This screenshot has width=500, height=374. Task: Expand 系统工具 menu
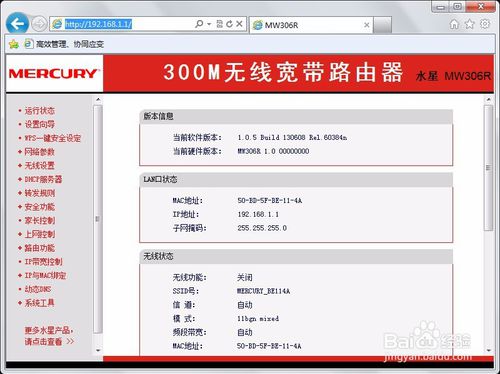[39, 303]
